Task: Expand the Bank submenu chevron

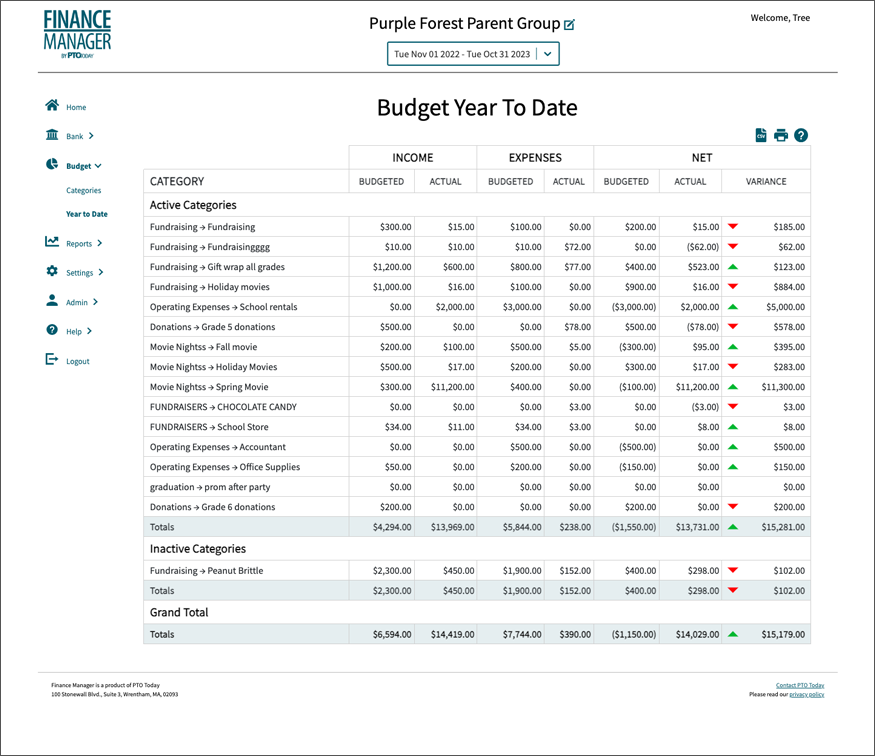Action: pos(91,136)
